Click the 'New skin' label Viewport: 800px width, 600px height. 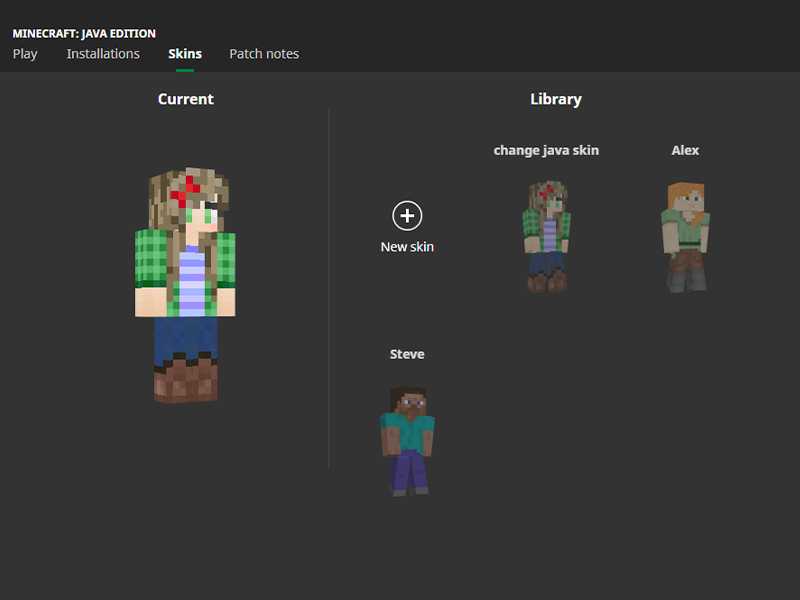(407, 247)
